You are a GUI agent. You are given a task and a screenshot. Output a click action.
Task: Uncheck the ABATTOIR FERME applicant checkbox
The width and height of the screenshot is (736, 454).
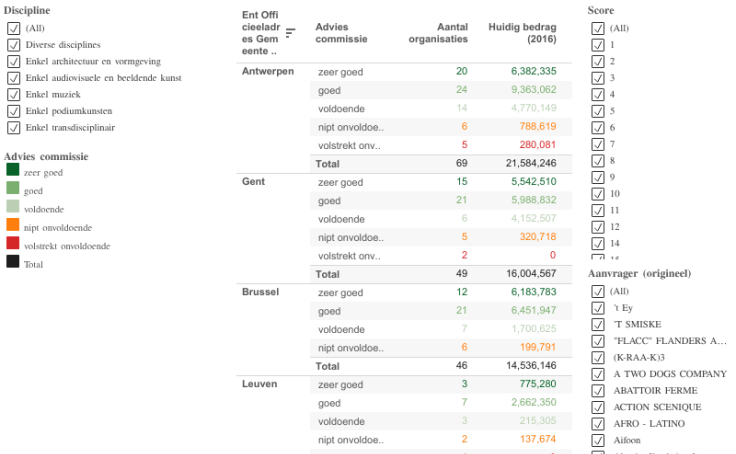click(x=598, y=391)
